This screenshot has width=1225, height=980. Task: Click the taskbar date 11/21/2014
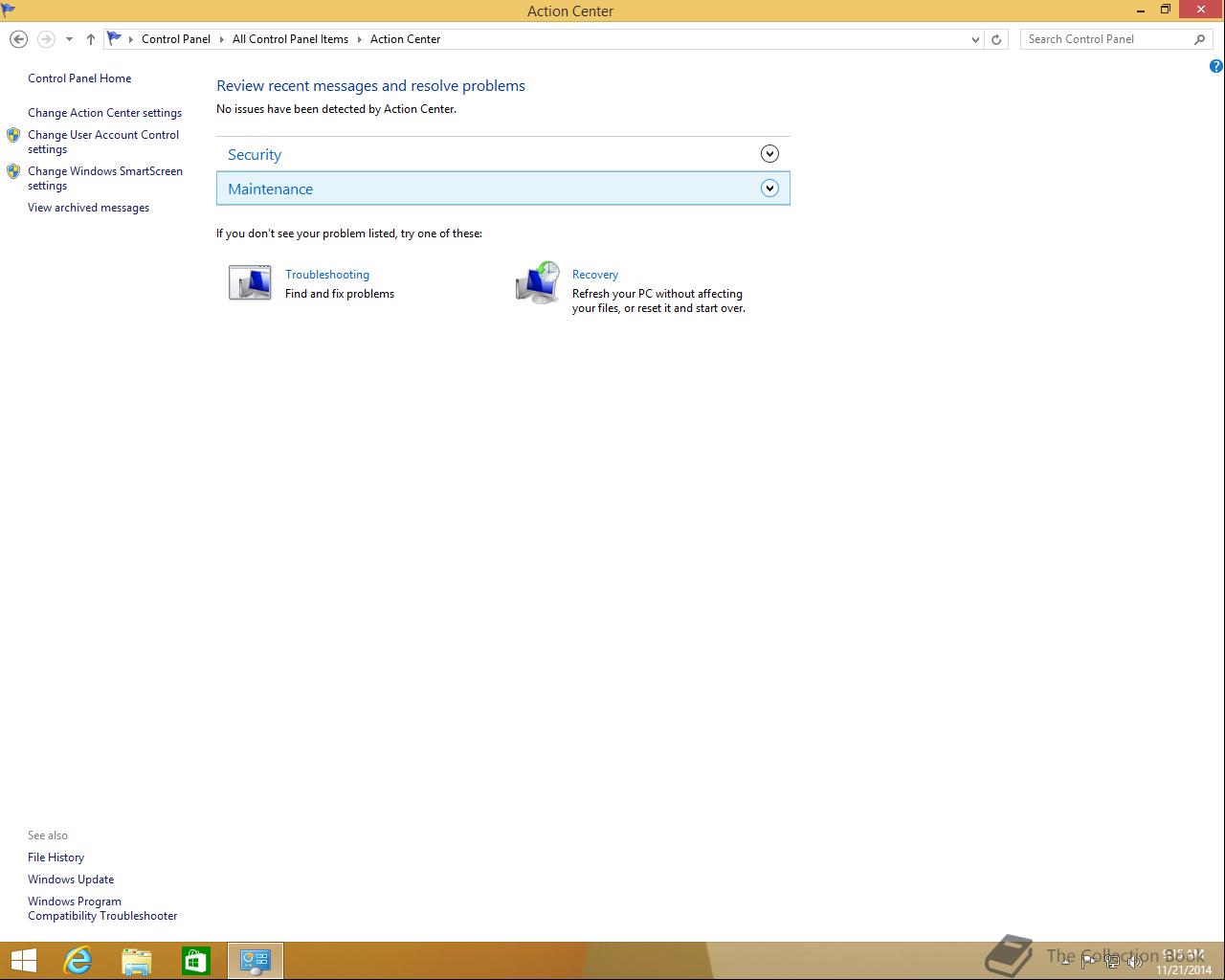(x=1183, y=969)
